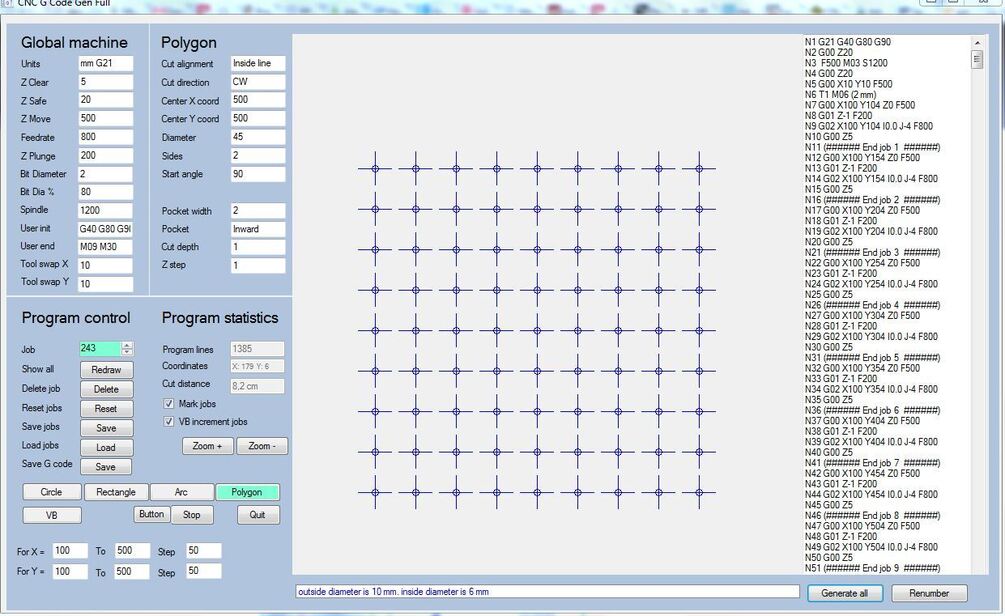
Task: Select G-code line N6 T1 M06 (2 mm)
Action: [x=840, y=94]
